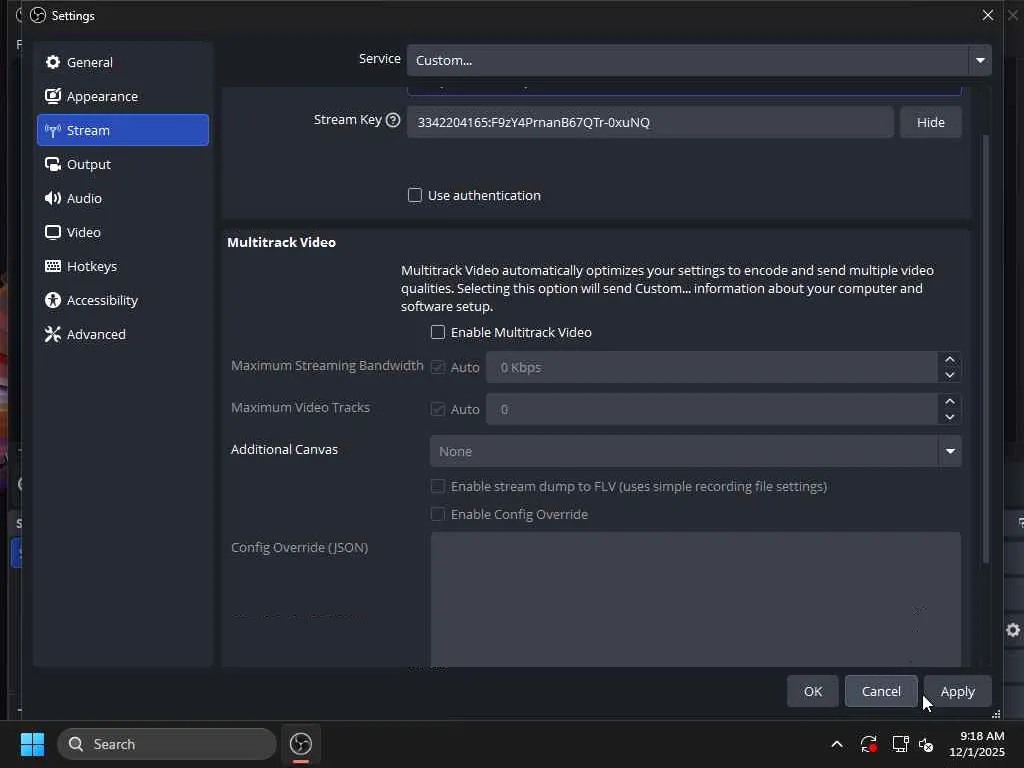Toggle Auto for Maximum Streaming Bandwidth
Screen dimensions: 1024x768
tap(438, 367)
